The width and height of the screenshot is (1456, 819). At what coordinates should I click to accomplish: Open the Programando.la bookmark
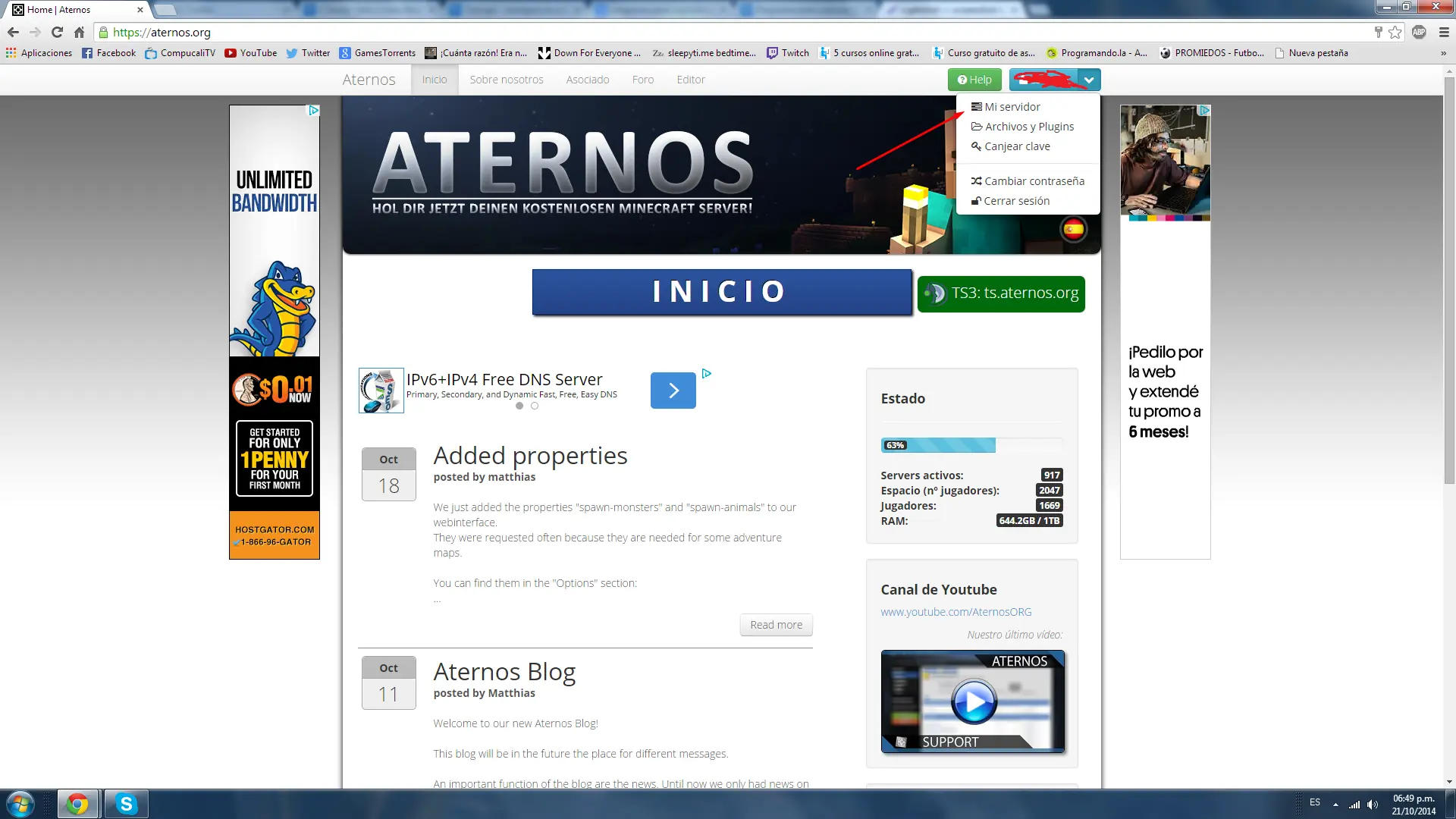pyautogui.click(x=1097, y=53)
